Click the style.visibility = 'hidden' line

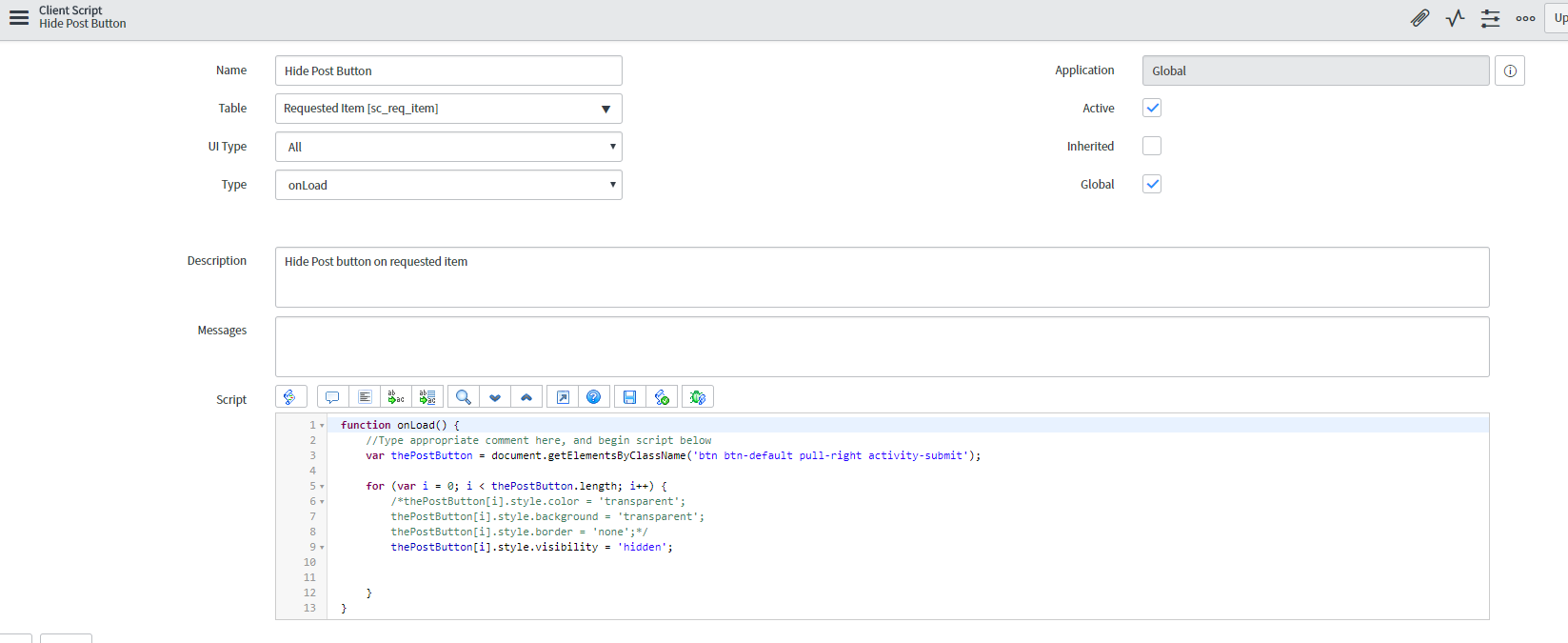531,547
